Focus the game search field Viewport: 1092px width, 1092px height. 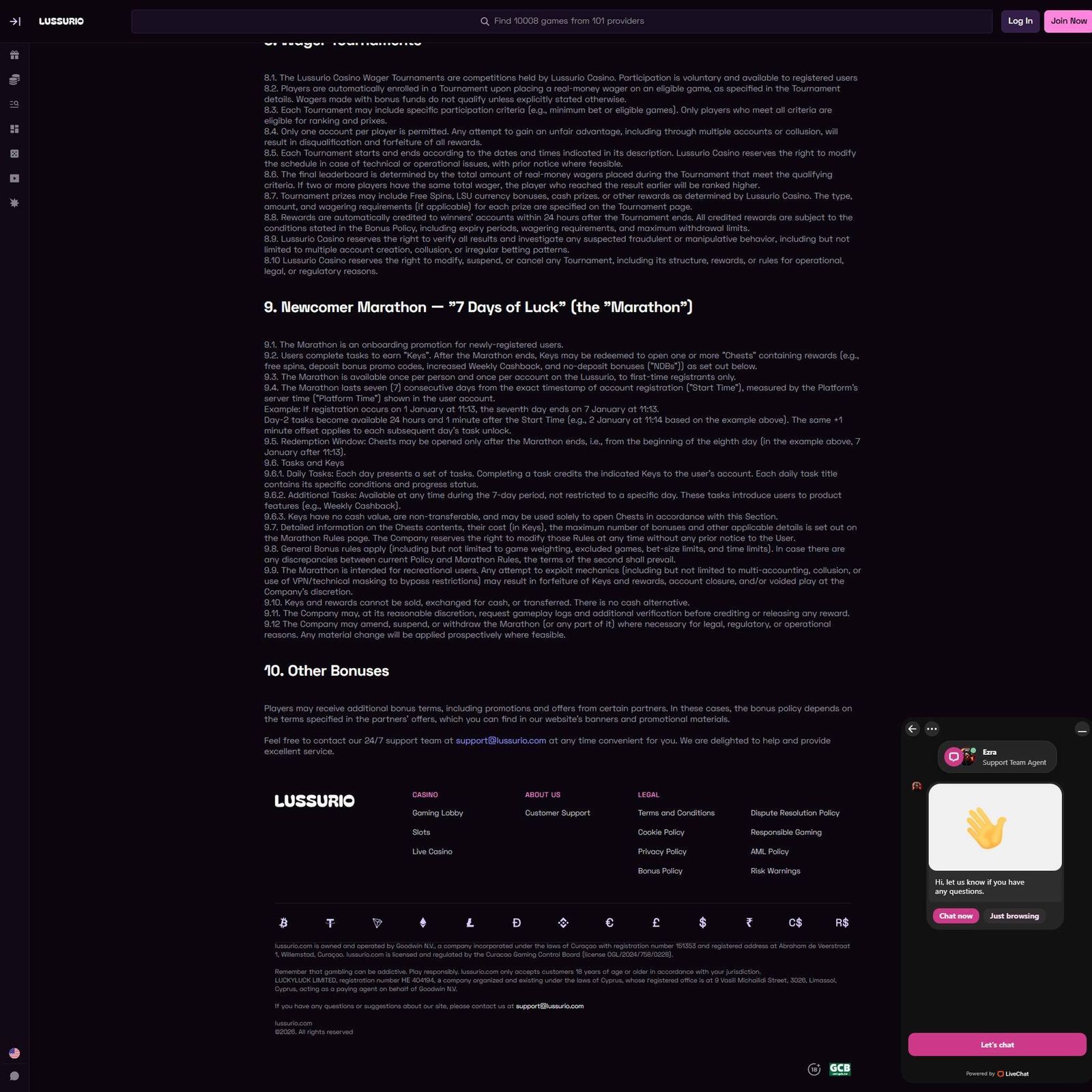click(562, 21)
